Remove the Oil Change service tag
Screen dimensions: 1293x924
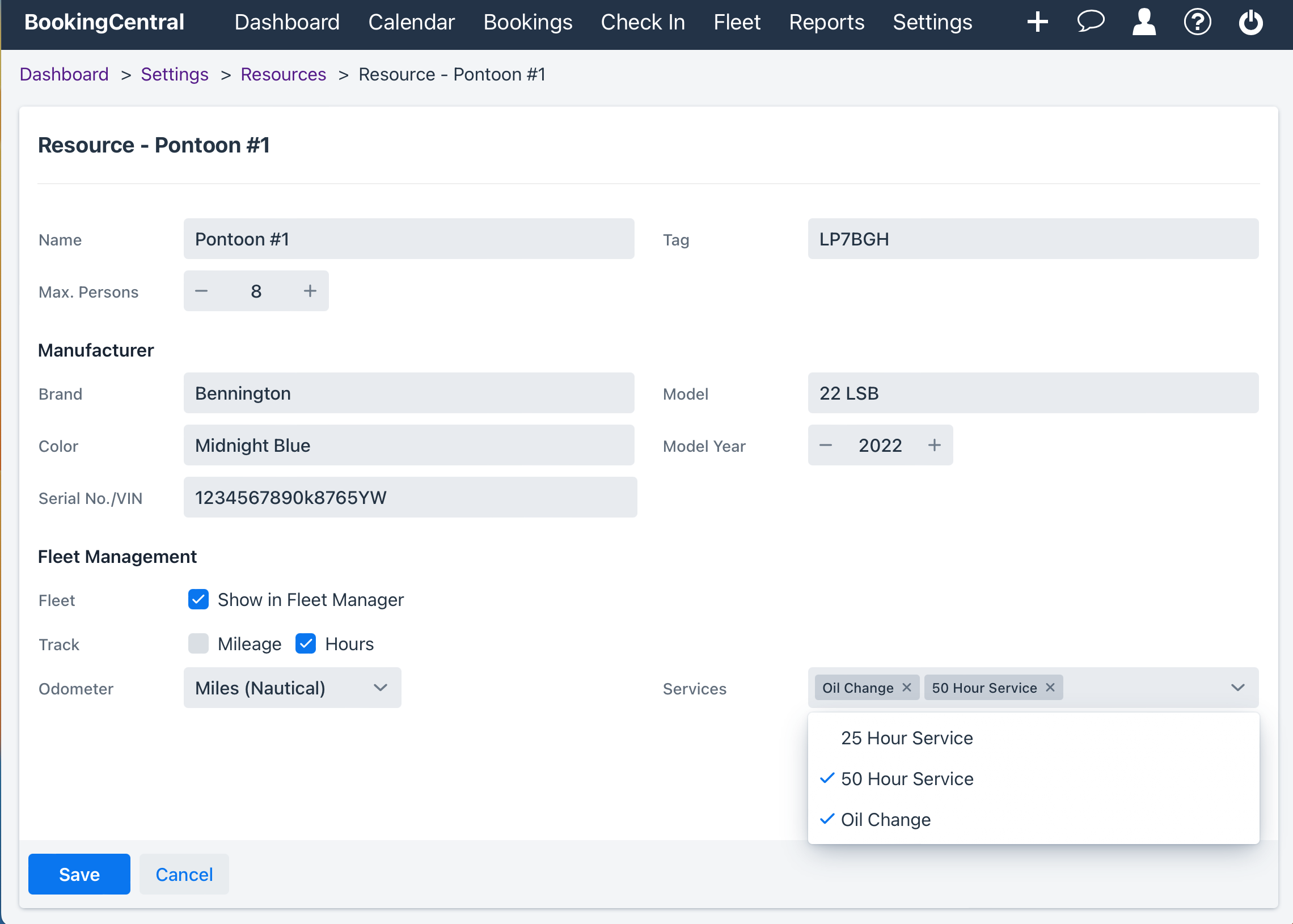click(907, 687)
